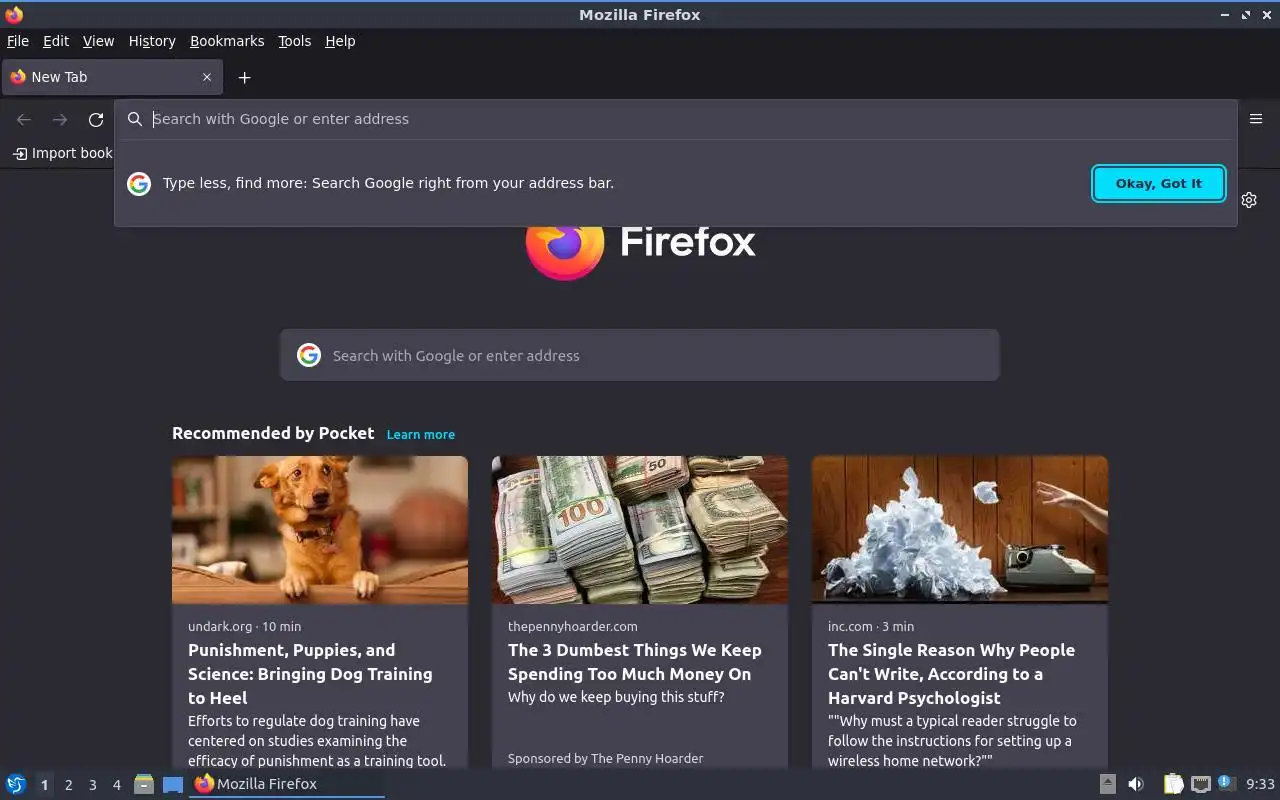This screenshot has height=800, width=1280.
Task: Open The 3 Dumbest Things article
Action: [634, 662]
